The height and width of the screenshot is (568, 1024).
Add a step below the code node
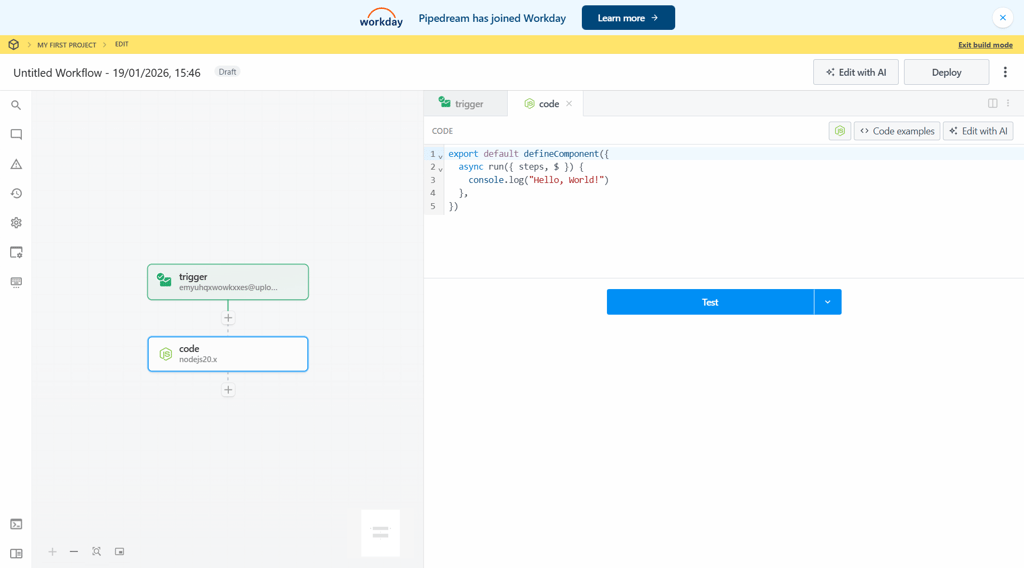228,390
